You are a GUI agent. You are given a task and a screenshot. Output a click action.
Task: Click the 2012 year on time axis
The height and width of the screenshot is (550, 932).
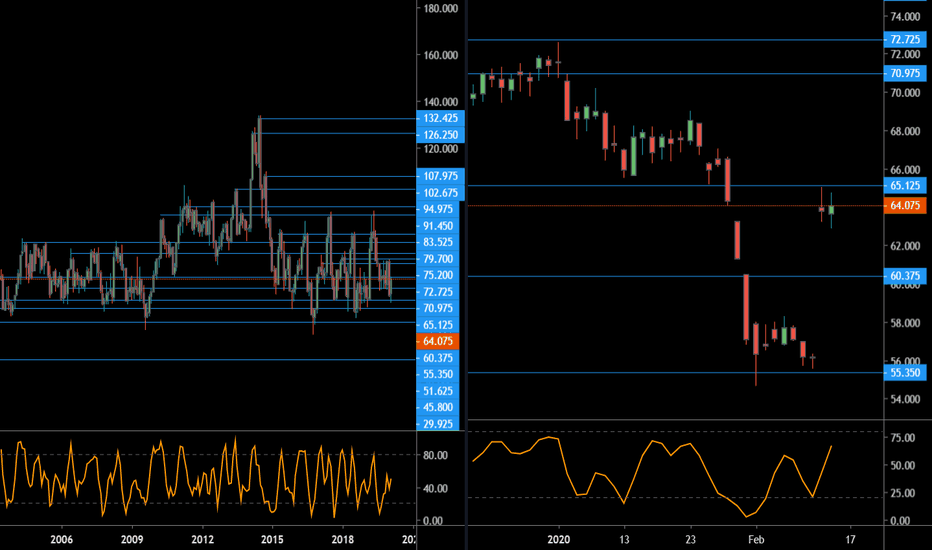coord(202,540)
